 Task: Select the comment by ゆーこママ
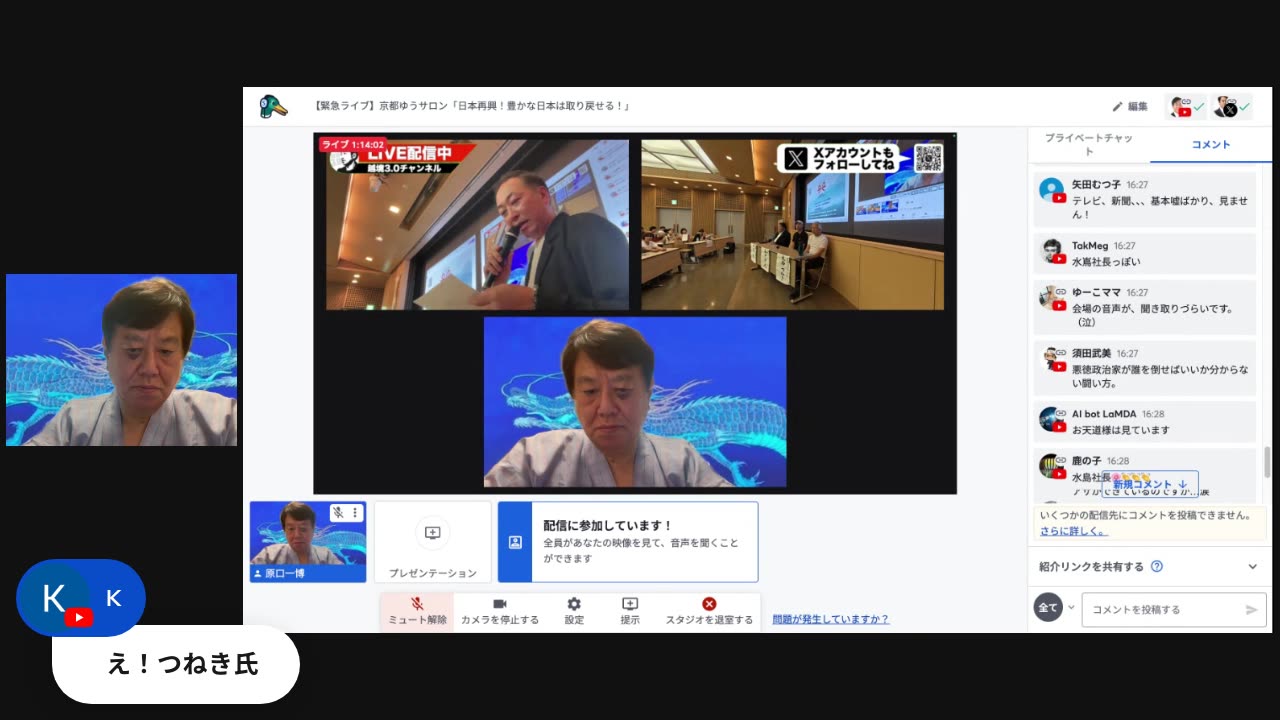tap(1144, 307)
